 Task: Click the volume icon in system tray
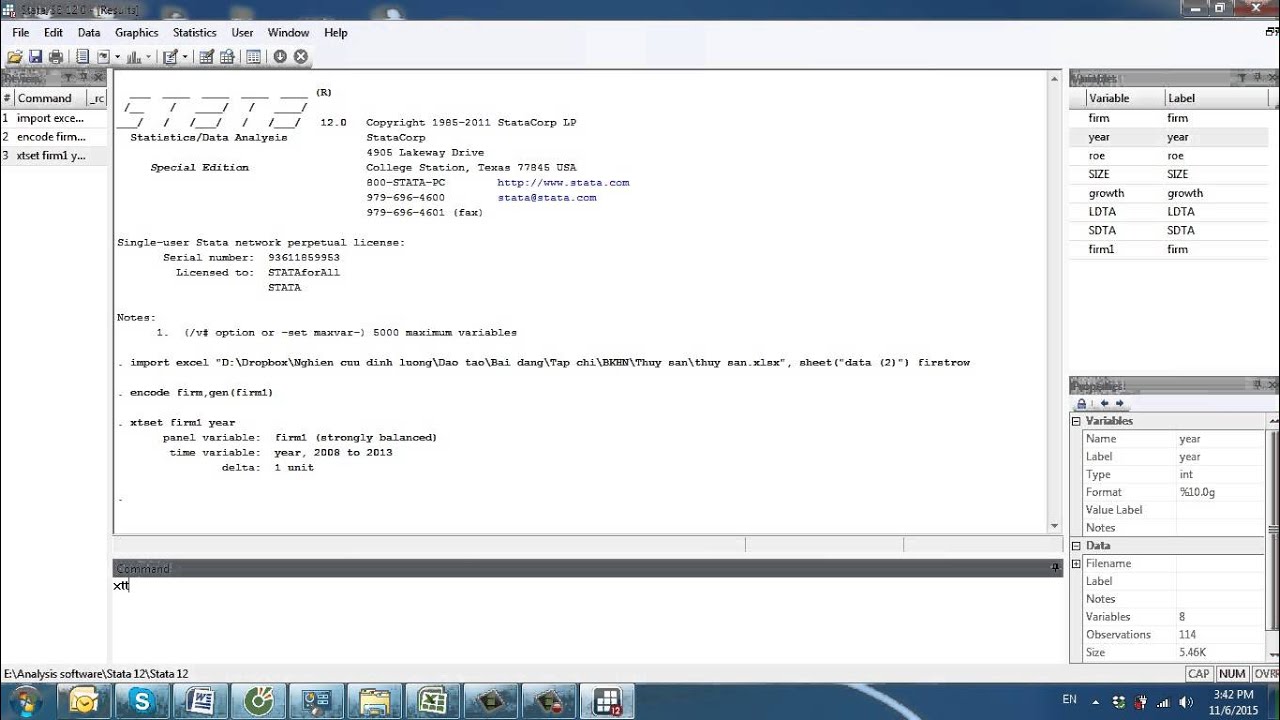[1186, 702]
